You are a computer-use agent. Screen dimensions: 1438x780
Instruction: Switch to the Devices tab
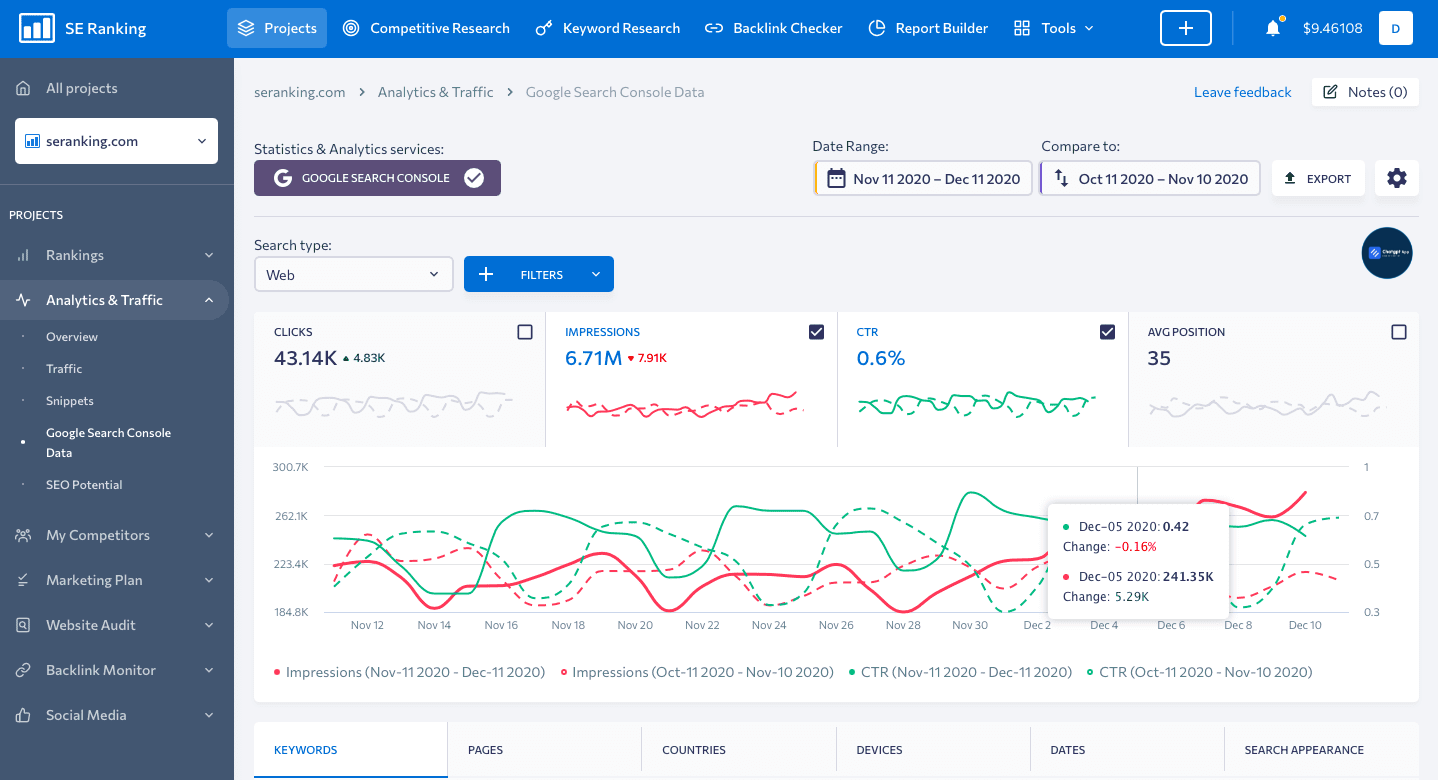pos(933,750)
